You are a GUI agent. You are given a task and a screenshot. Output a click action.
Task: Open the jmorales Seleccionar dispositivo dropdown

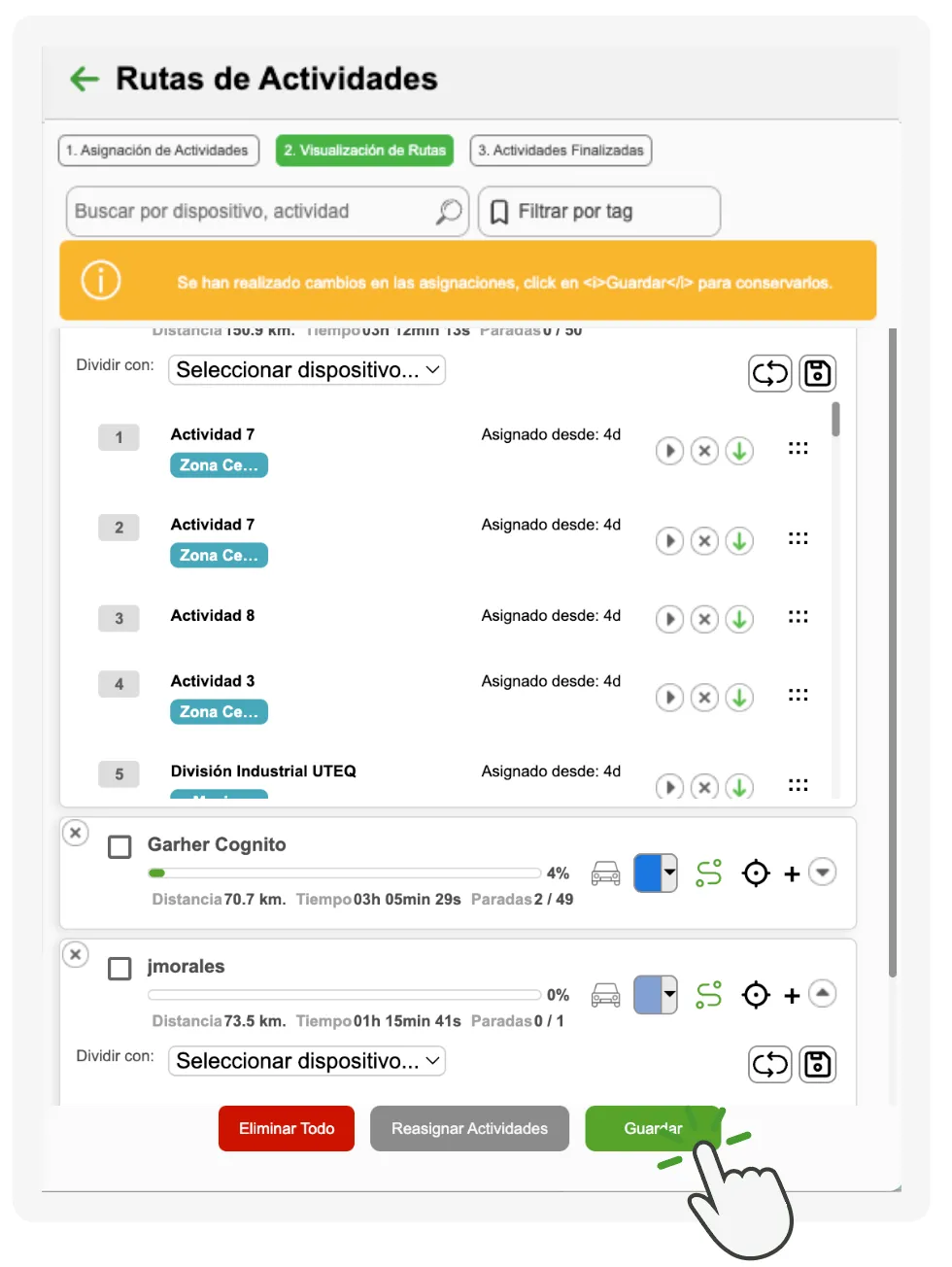pos(307,1061)
